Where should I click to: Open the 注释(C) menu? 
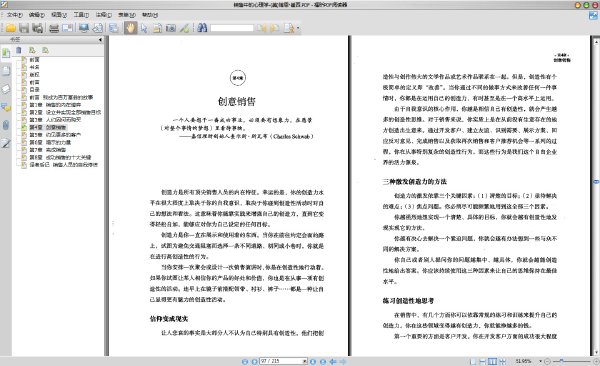pyautogui.click(x=104, y=15)
